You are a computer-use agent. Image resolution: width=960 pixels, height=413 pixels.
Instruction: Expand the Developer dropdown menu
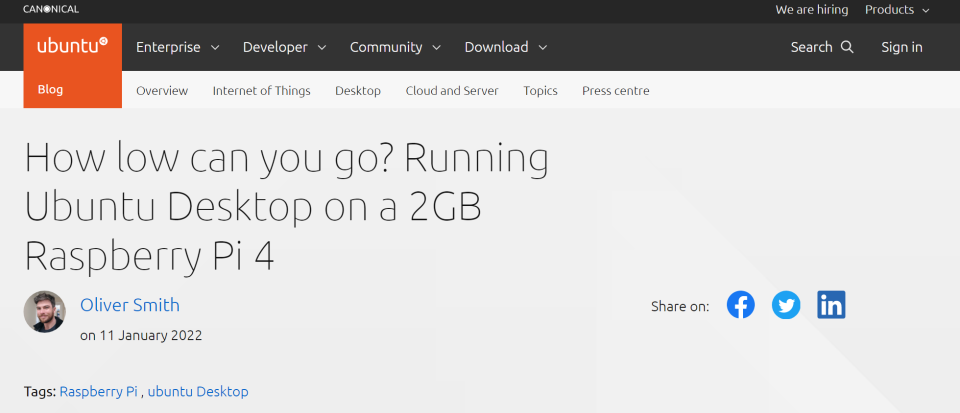coord(285,47)
